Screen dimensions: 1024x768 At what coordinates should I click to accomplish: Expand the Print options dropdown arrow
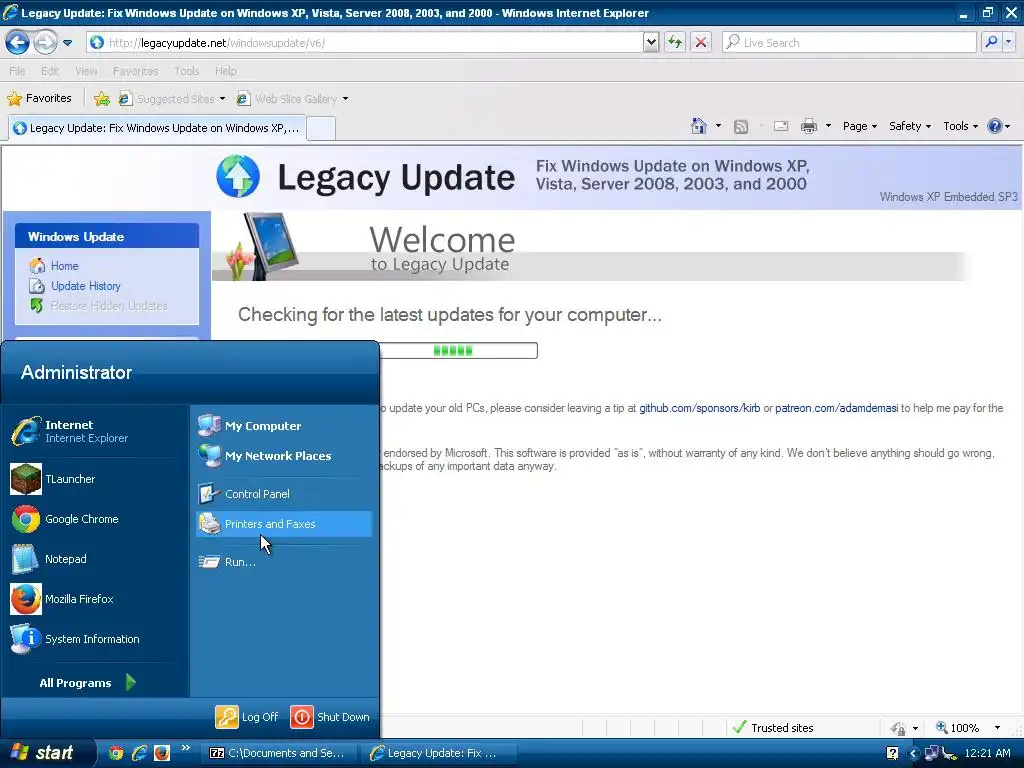click(828, 126)
